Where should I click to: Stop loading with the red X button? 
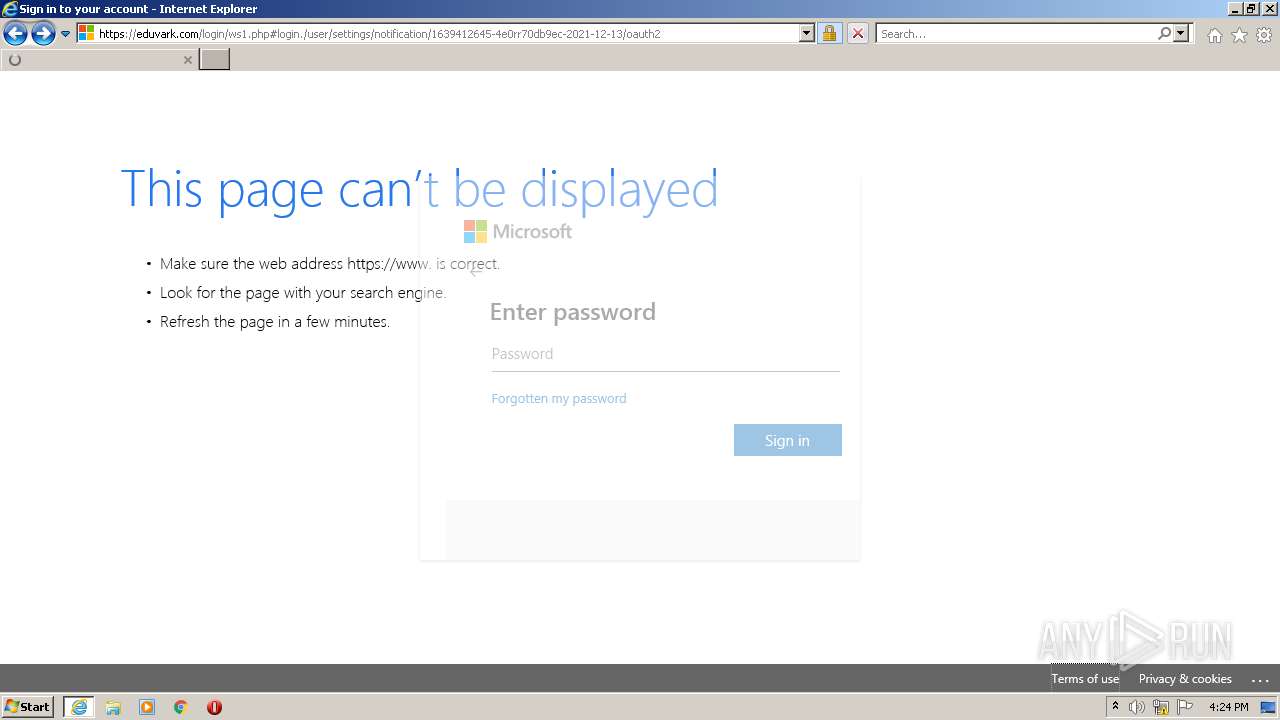[x=857, y=34]
